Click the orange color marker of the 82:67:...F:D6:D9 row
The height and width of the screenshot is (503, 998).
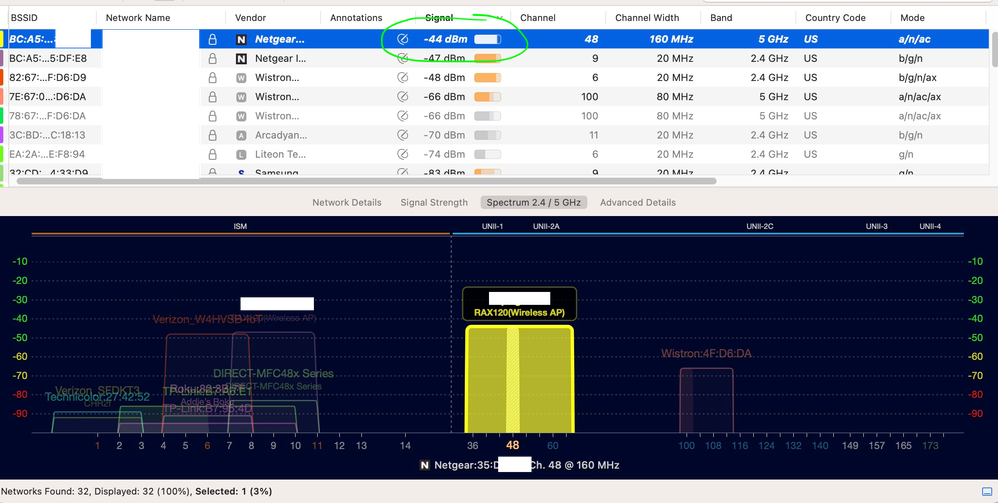(x=3, y=78)
